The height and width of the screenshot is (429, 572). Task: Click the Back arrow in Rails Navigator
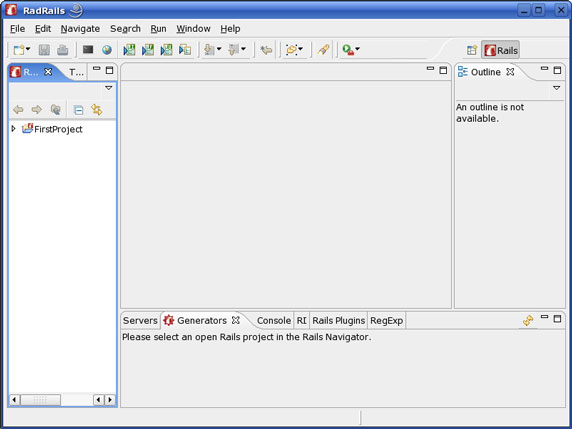click(18, 109)
